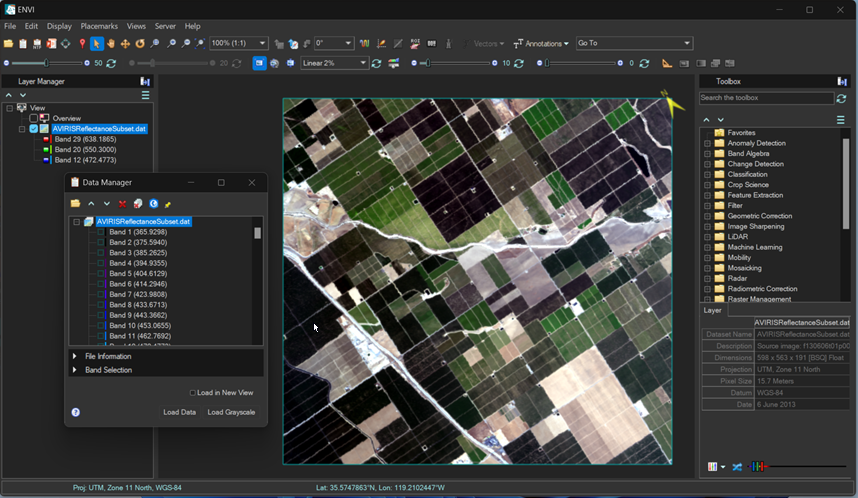
Task: Expand the Band Selection section
Action: (74, 370)
